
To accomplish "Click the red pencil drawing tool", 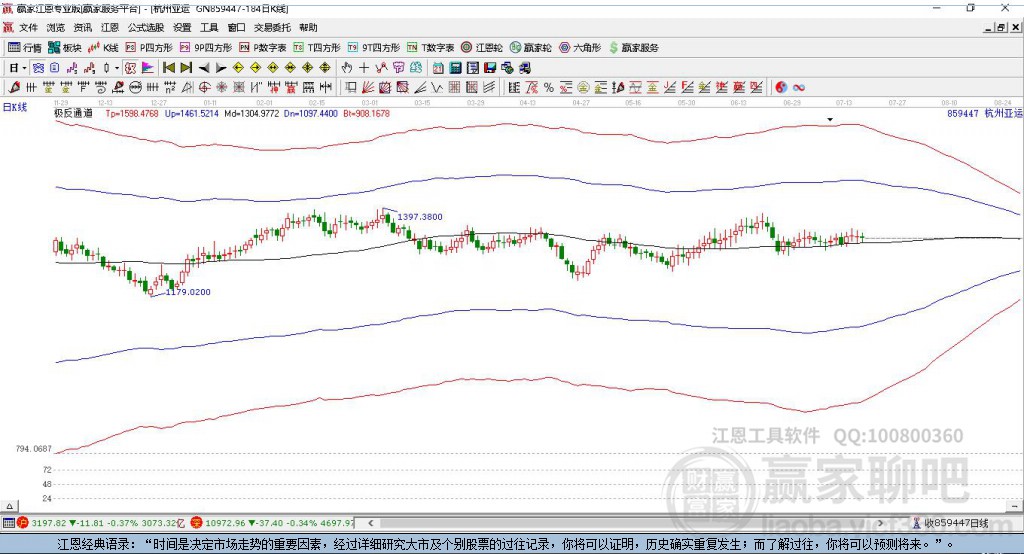I will pyautogui.click(x=14, y=88).
